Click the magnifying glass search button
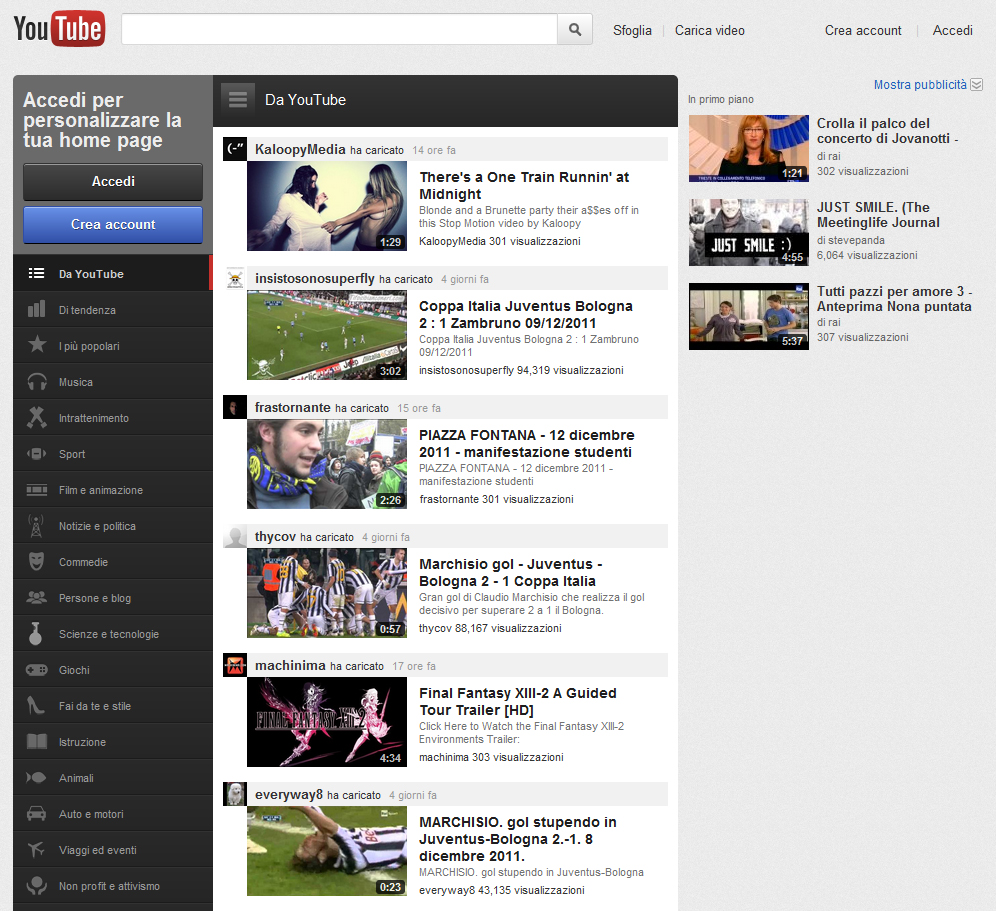 click(575, 30)
